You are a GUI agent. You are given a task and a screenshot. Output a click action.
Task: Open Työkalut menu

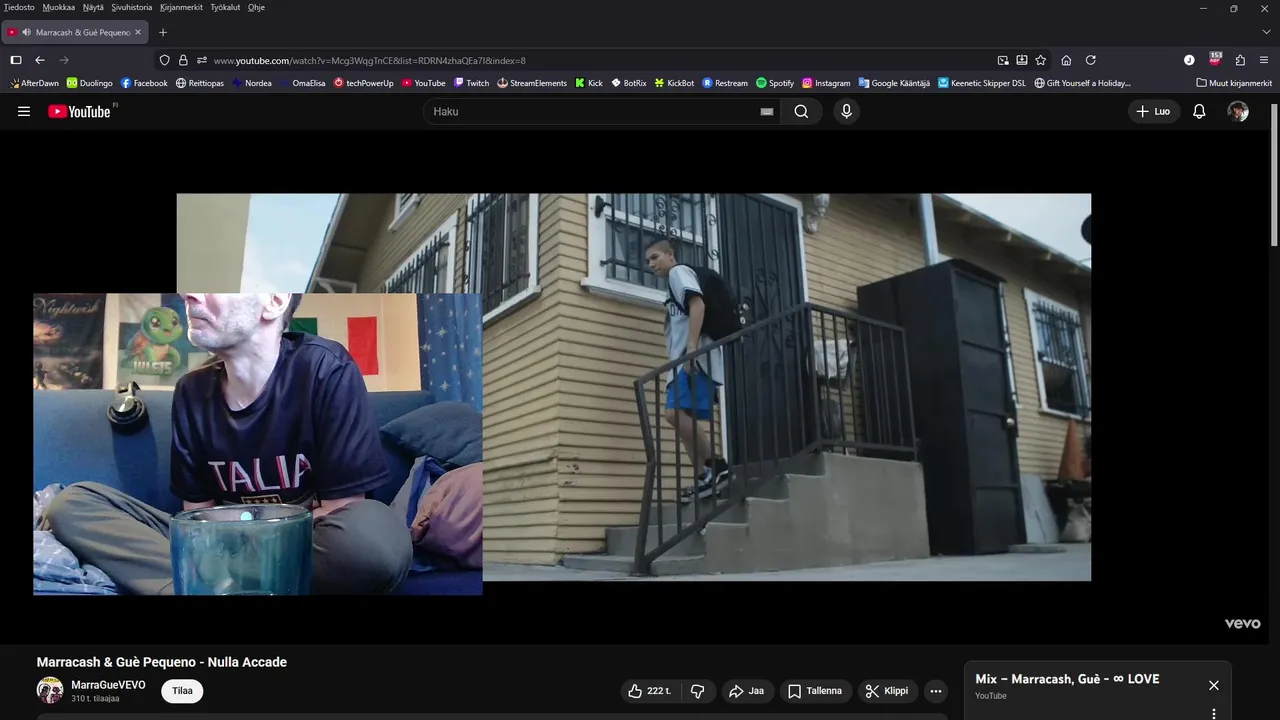[x=225, y=7]
